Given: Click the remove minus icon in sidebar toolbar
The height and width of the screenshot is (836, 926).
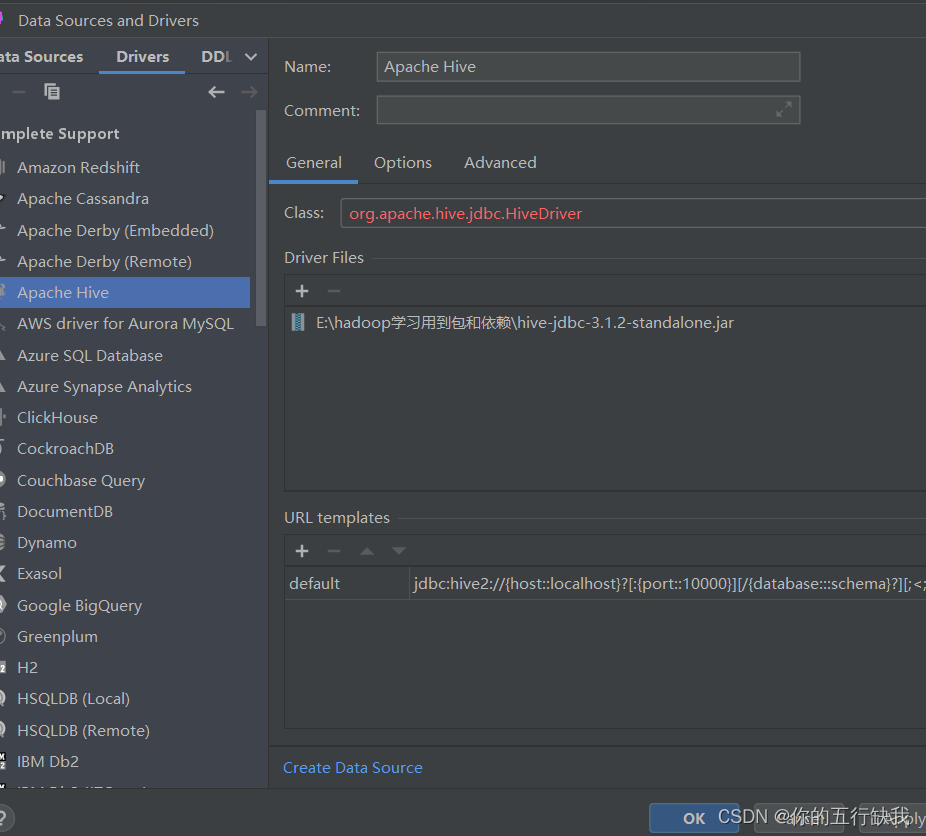Looking at the screenshot, I should point(19,92).
